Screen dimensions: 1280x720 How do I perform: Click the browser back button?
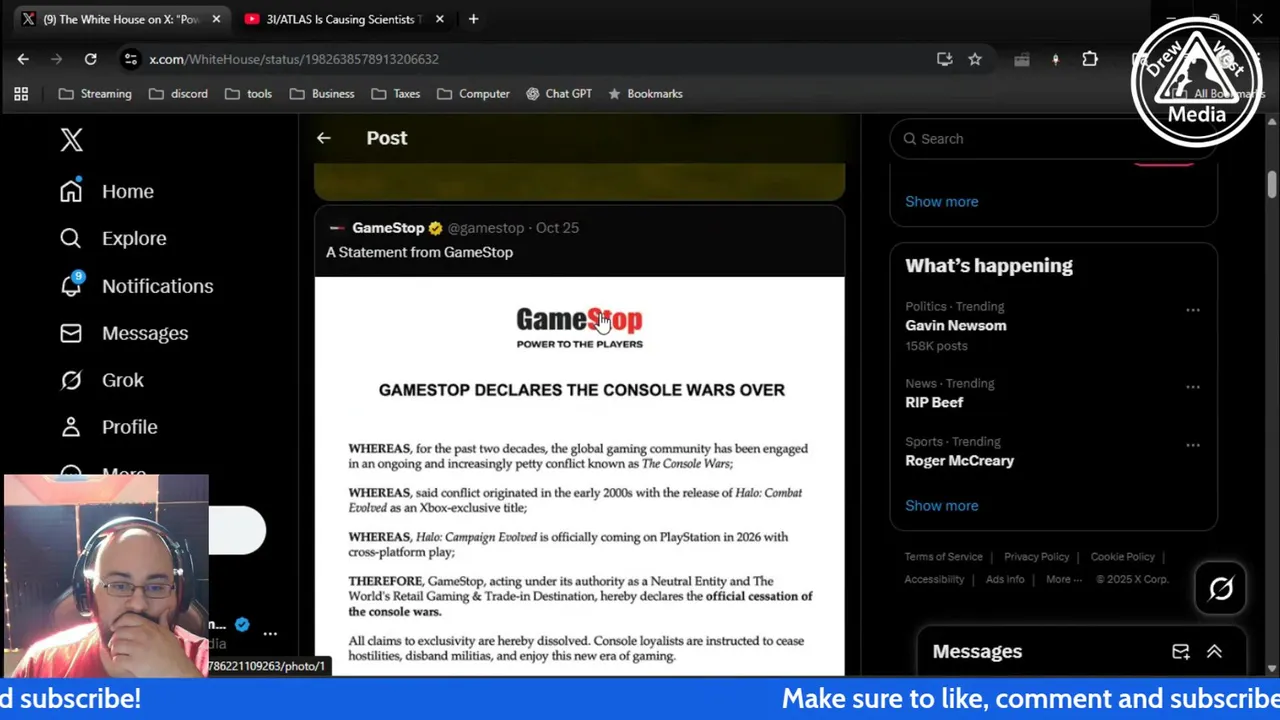click(23, 59)
